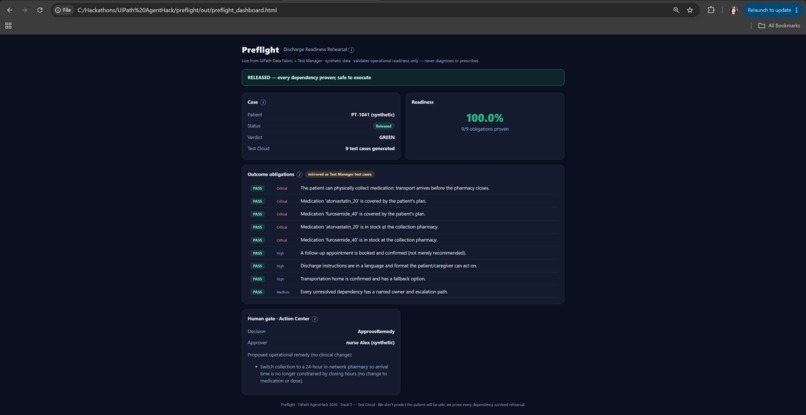Open the All Bookmarks folder
This screenshot has height=415, width=806.
click(x=779, y=26)
